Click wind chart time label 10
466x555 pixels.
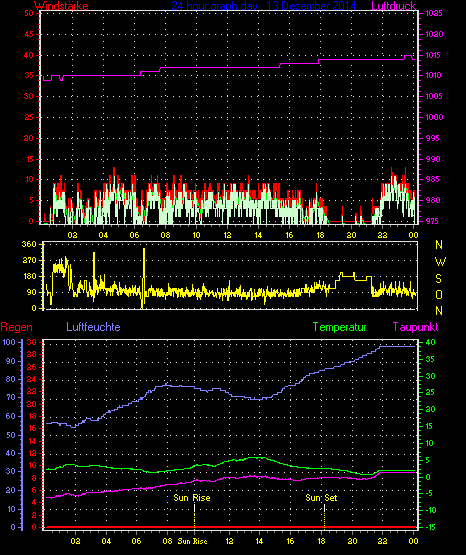point(196,235)
